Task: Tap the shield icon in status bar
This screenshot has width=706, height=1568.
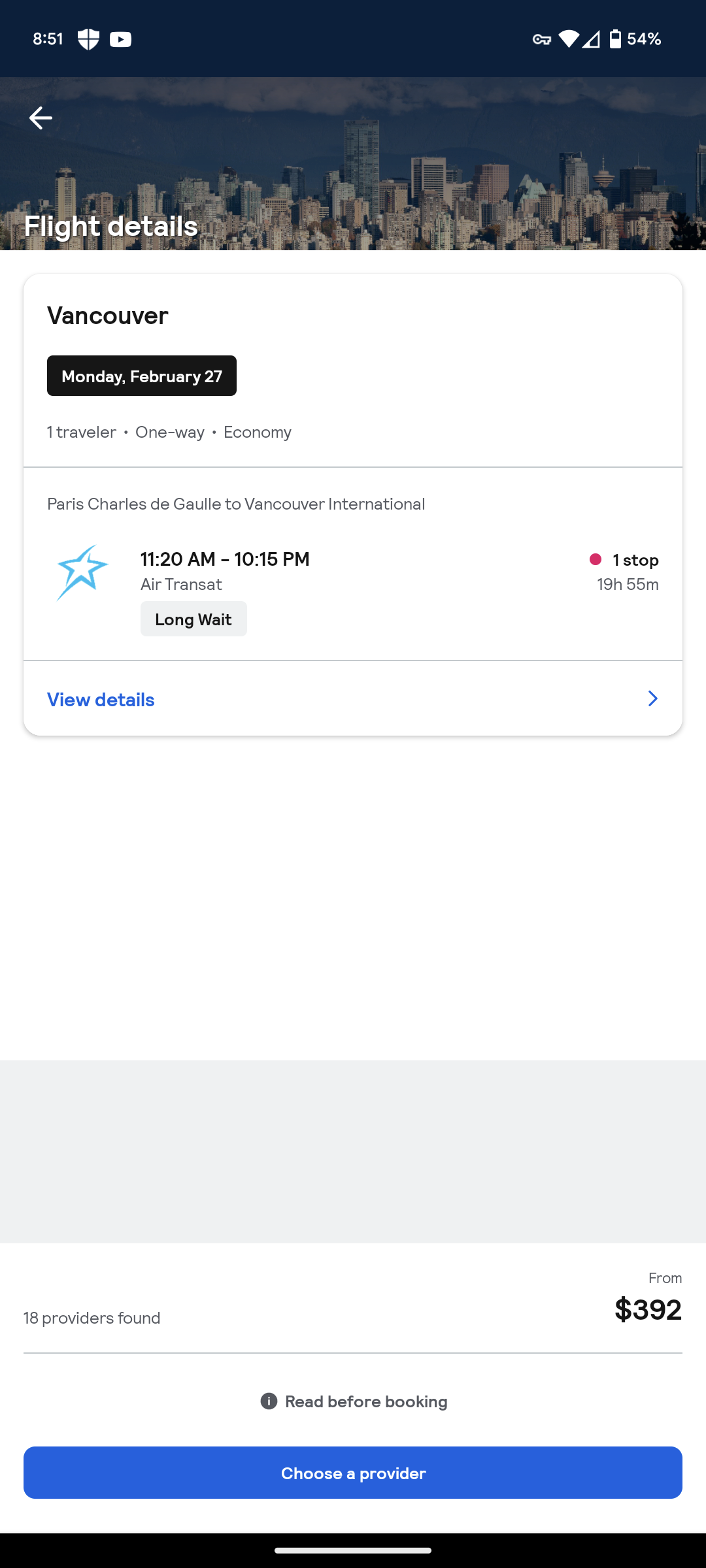Action: (x=88, y=39)
